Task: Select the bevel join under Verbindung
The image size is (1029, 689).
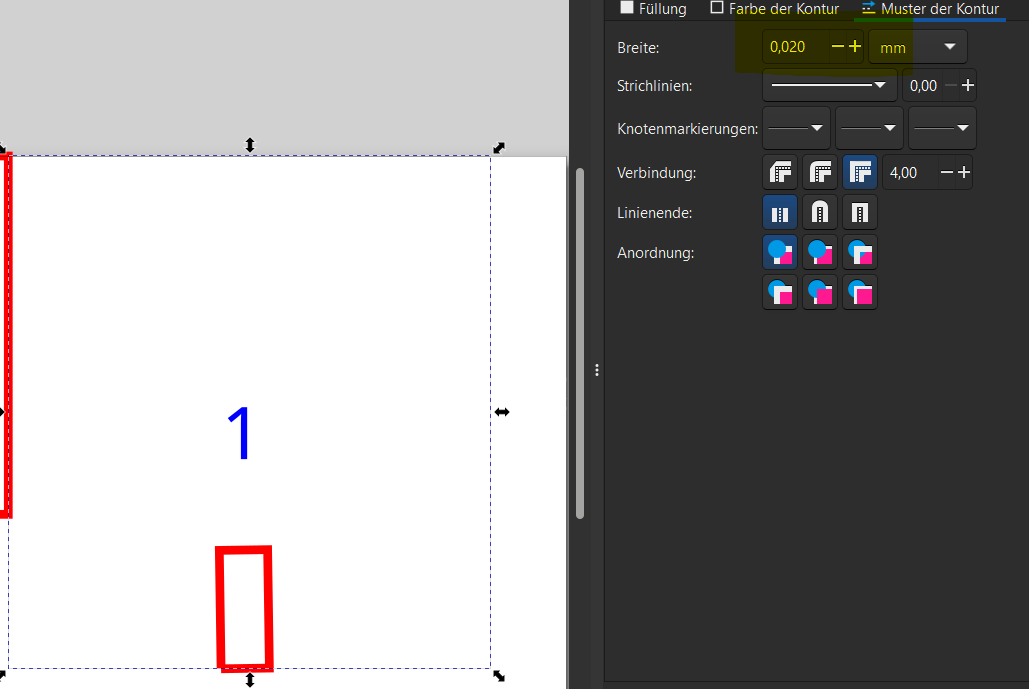Action: click(x=780, y=173)
